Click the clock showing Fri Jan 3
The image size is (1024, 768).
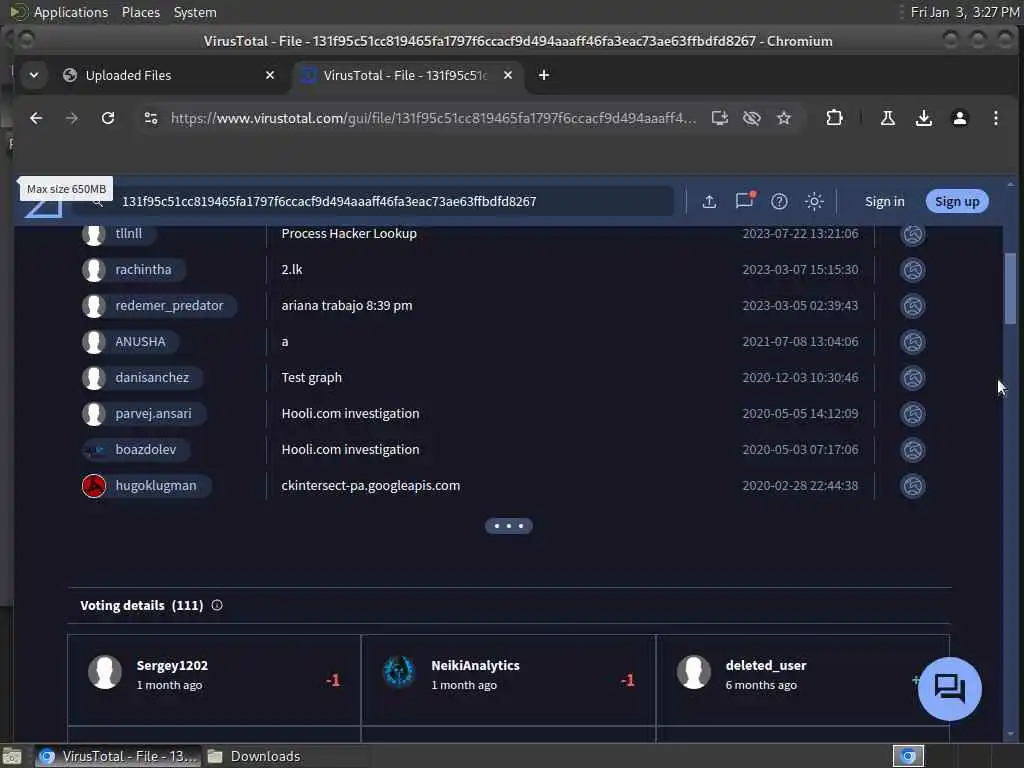pyautogui.click(x=964, y=12)
